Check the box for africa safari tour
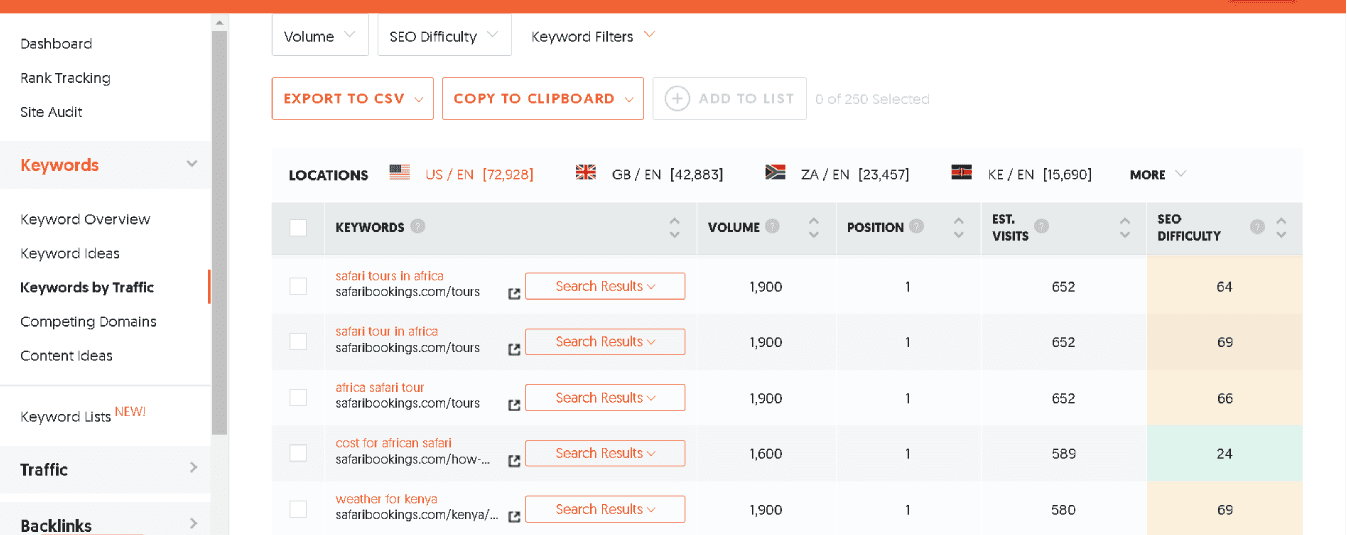The width and height of the screenshot is (1347, 535). click(298, 397)
